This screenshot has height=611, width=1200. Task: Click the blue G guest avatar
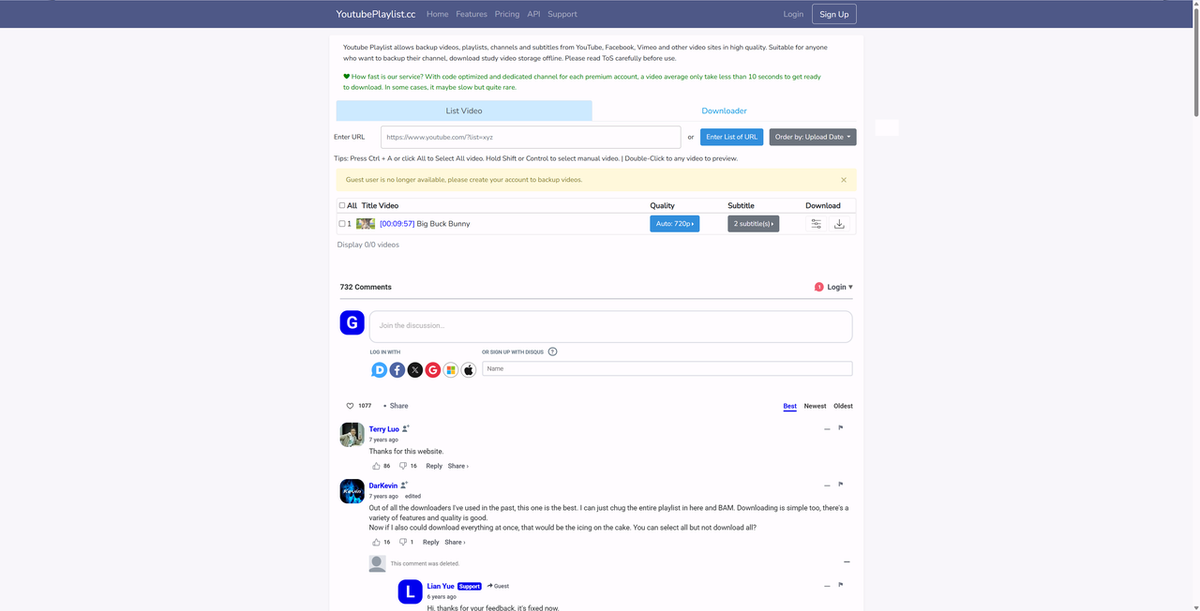pos(352,323)
